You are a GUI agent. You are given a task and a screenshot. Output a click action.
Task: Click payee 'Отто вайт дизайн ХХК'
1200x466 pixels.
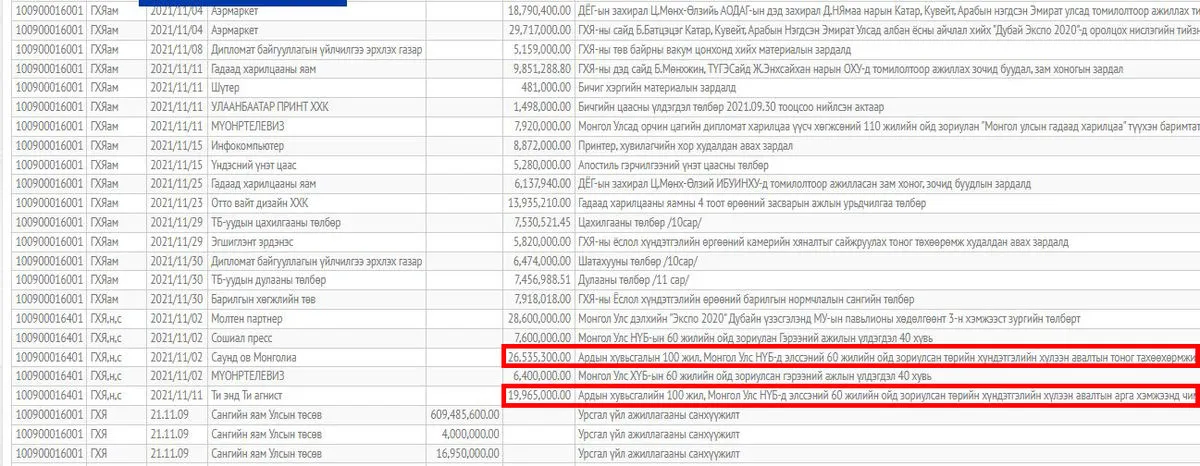[x=260, y=203]
